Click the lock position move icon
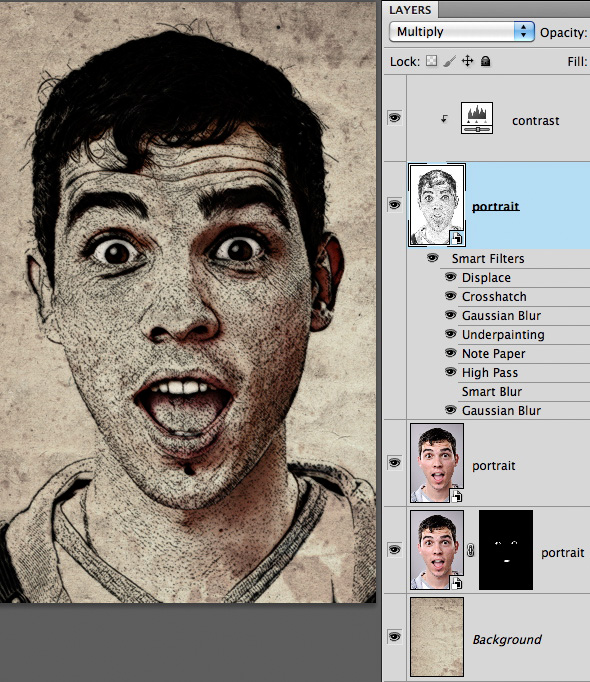The image size is (590, 682). (467, 61)
